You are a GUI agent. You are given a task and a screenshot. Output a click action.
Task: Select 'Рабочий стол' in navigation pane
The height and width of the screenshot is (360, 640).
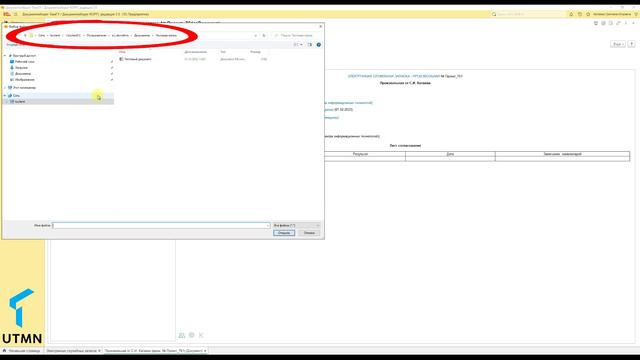click(24, 62)
